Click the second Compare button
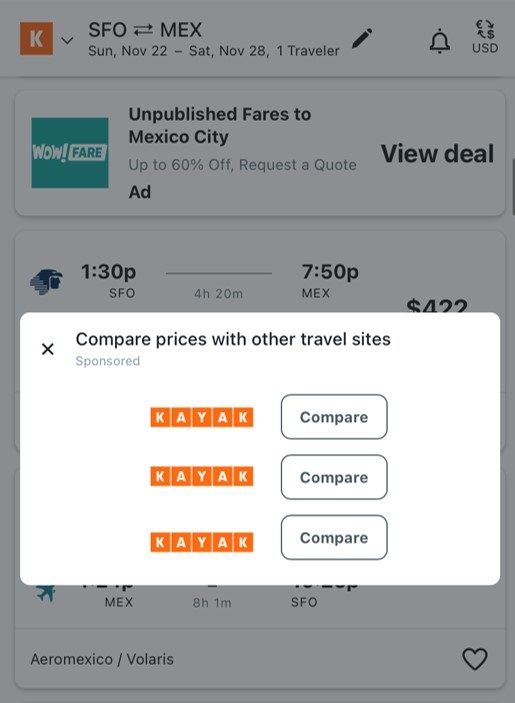515x703 pixels. (x=334, y=477)
